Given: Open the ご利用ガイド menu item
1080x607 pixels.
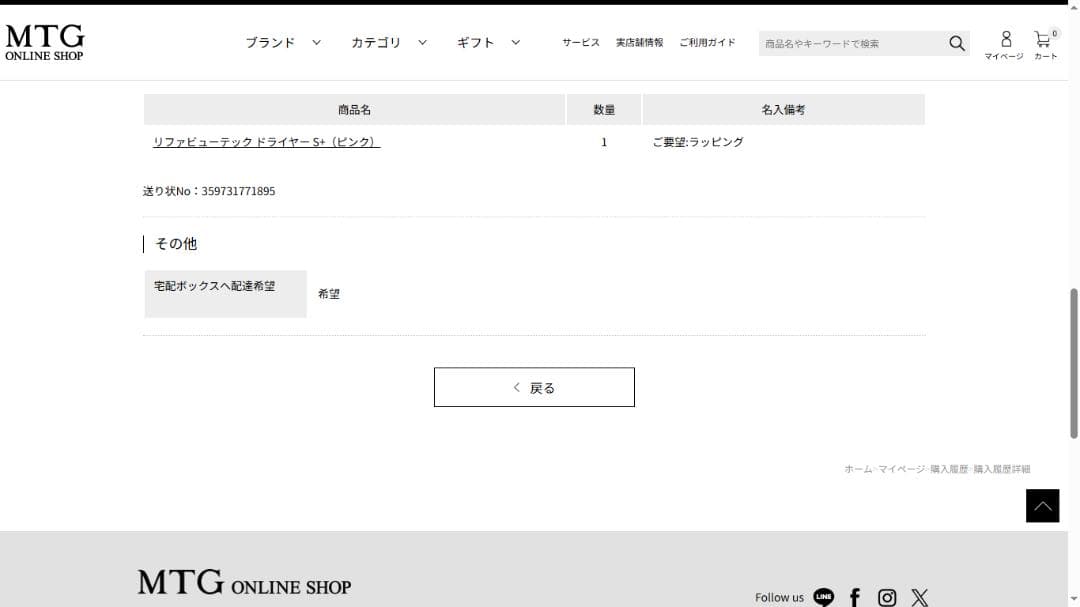Looking at the screenshot, I should click(x=707, y=43).
